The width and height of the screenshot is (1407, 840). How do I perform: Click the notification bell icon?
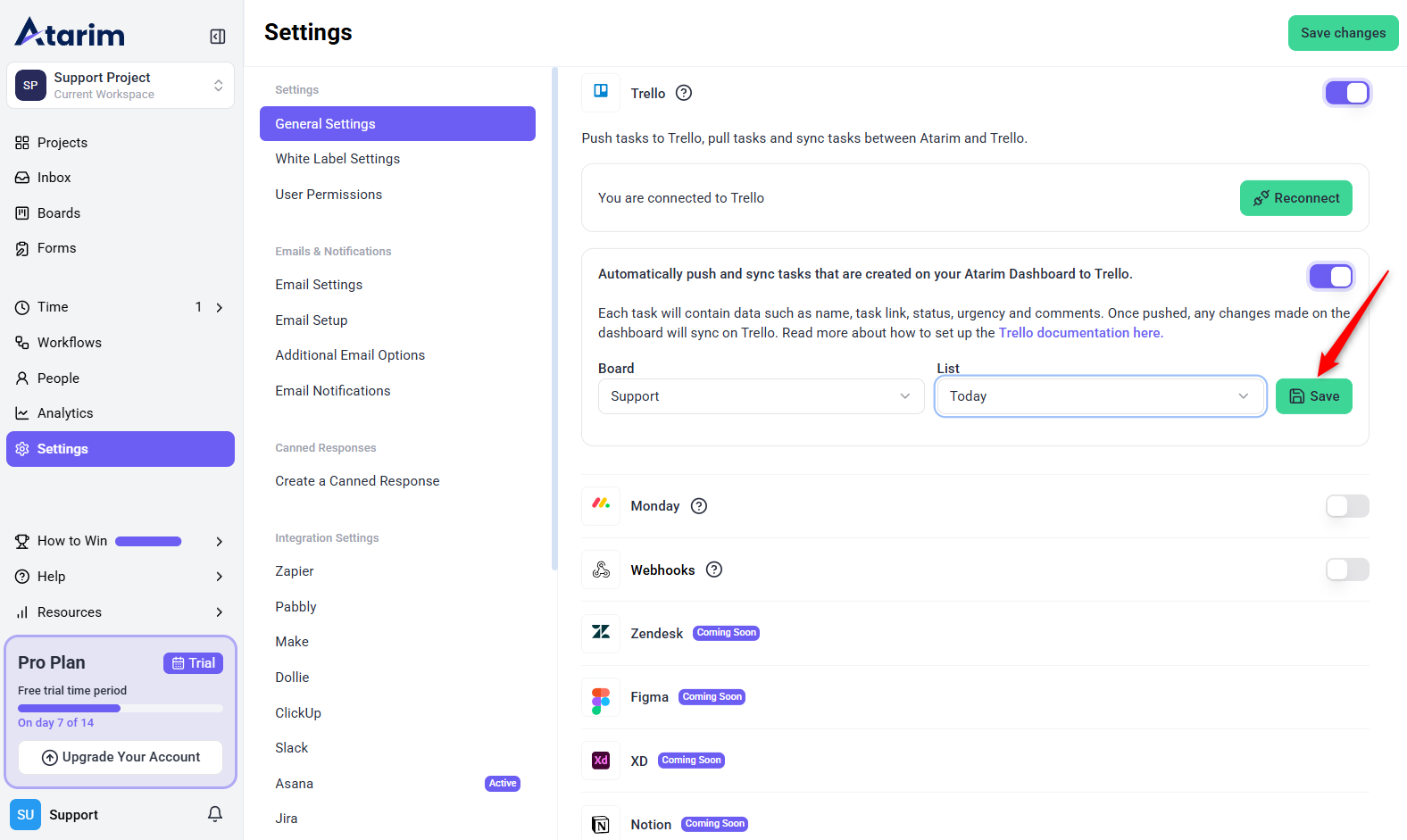tap(215, 814)
